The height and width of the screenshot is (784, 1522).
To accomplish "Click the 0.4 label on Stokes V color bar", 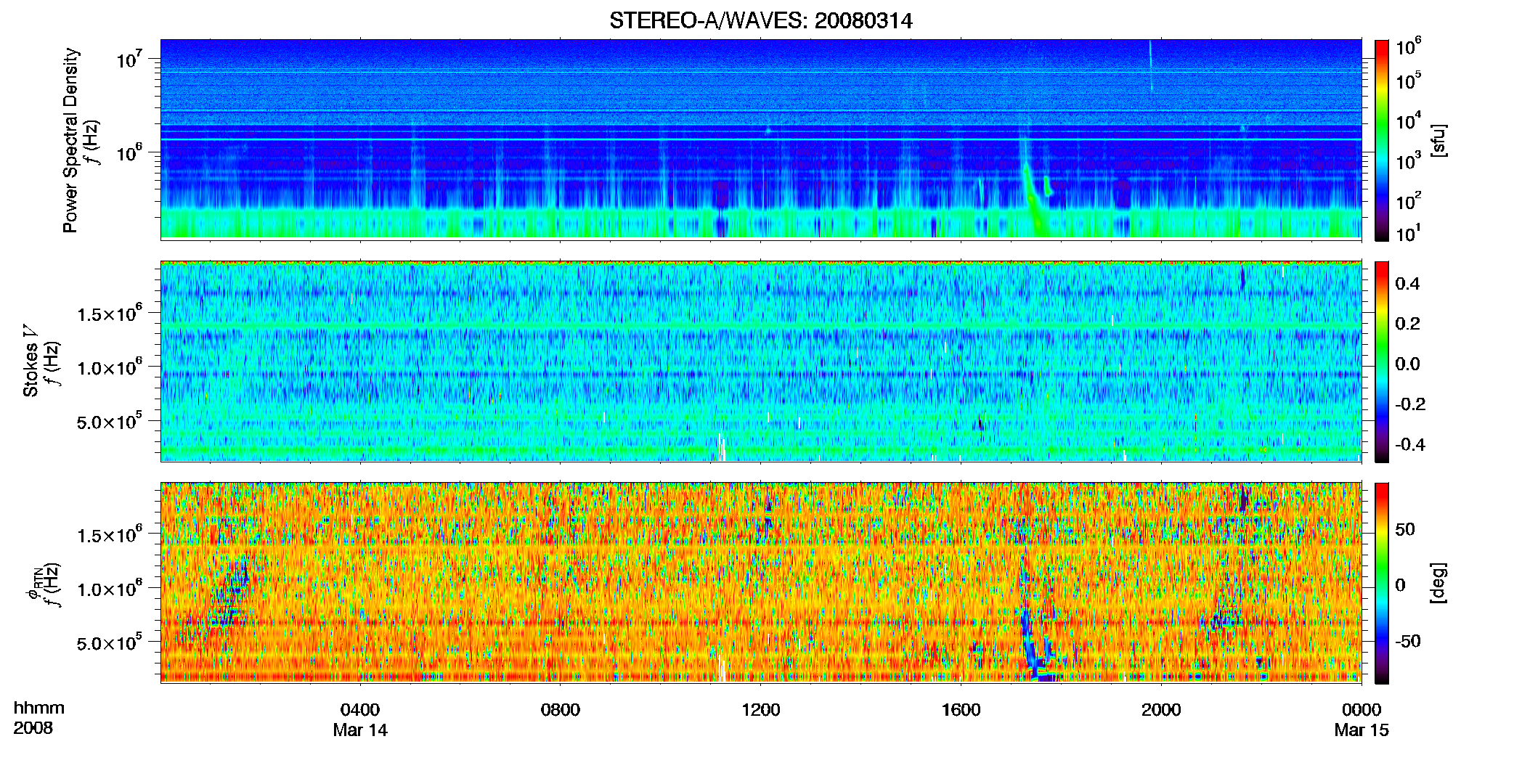I will (1408, 284).
